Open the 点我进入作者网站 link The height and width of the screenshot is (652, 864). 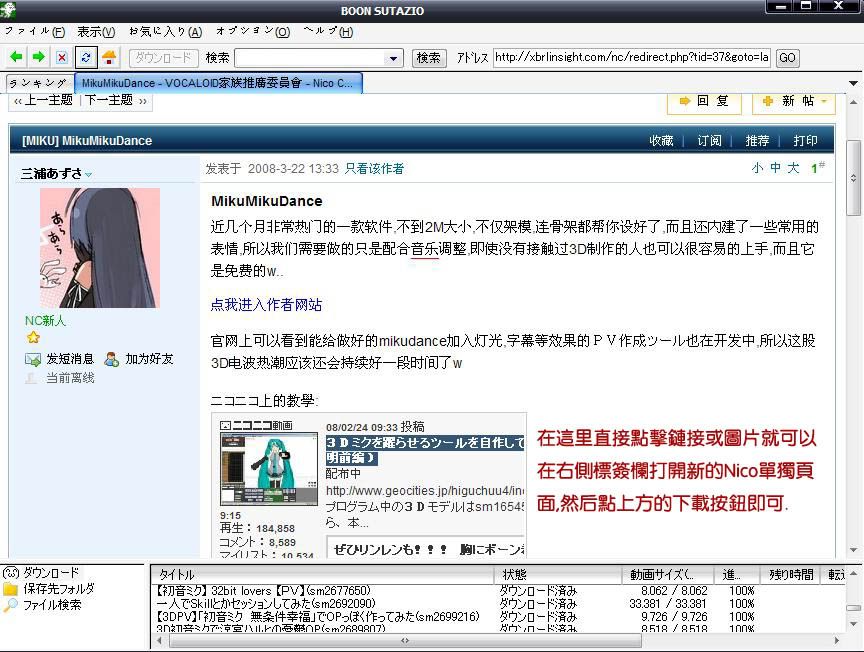(266, 305)
